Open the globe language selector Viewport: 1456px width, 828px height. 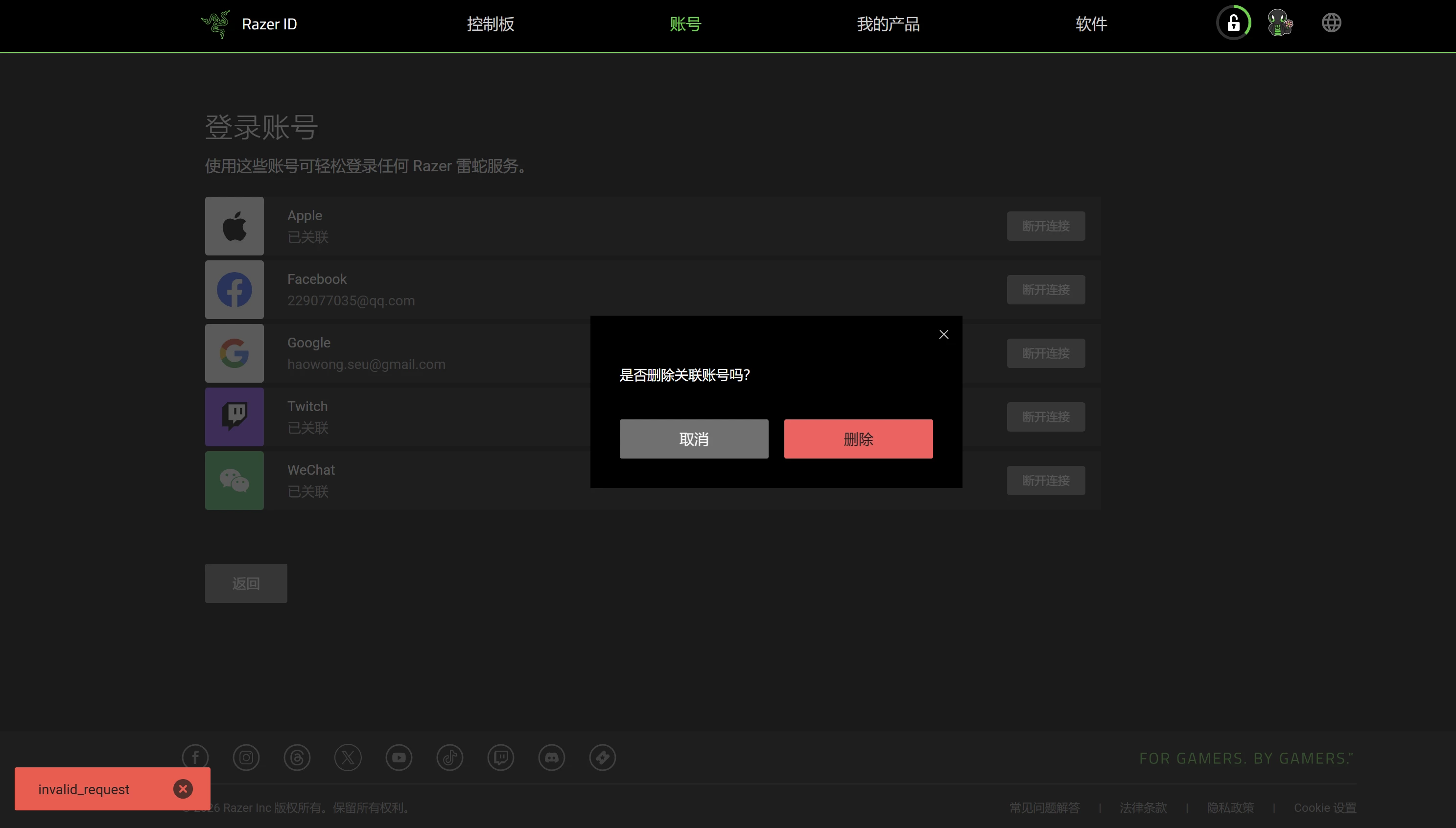point(1331,23)
